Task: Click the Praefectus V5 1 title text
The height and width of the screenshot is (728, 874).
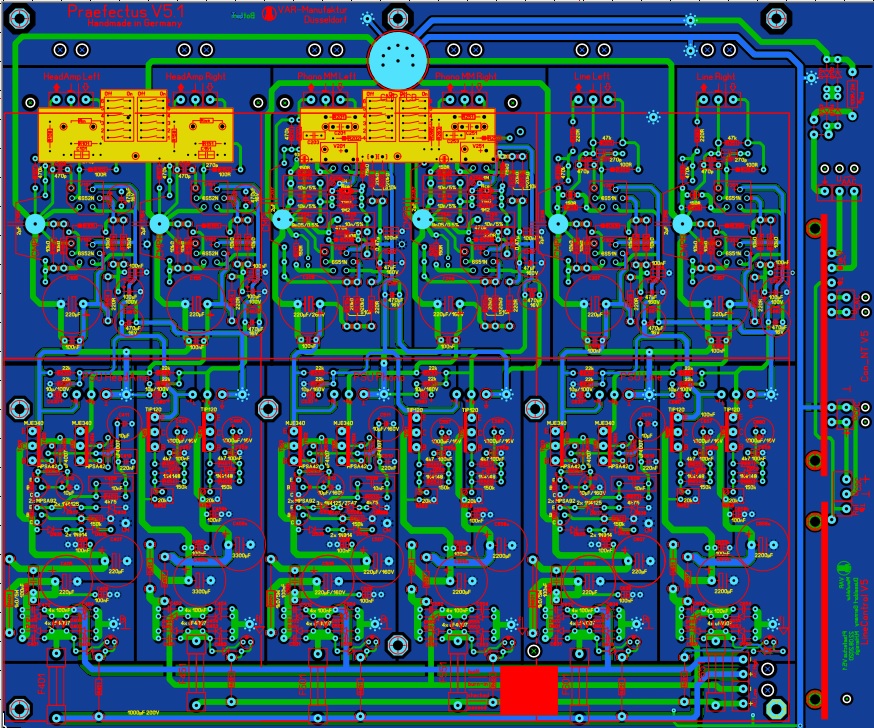Action: coord(111,12)
